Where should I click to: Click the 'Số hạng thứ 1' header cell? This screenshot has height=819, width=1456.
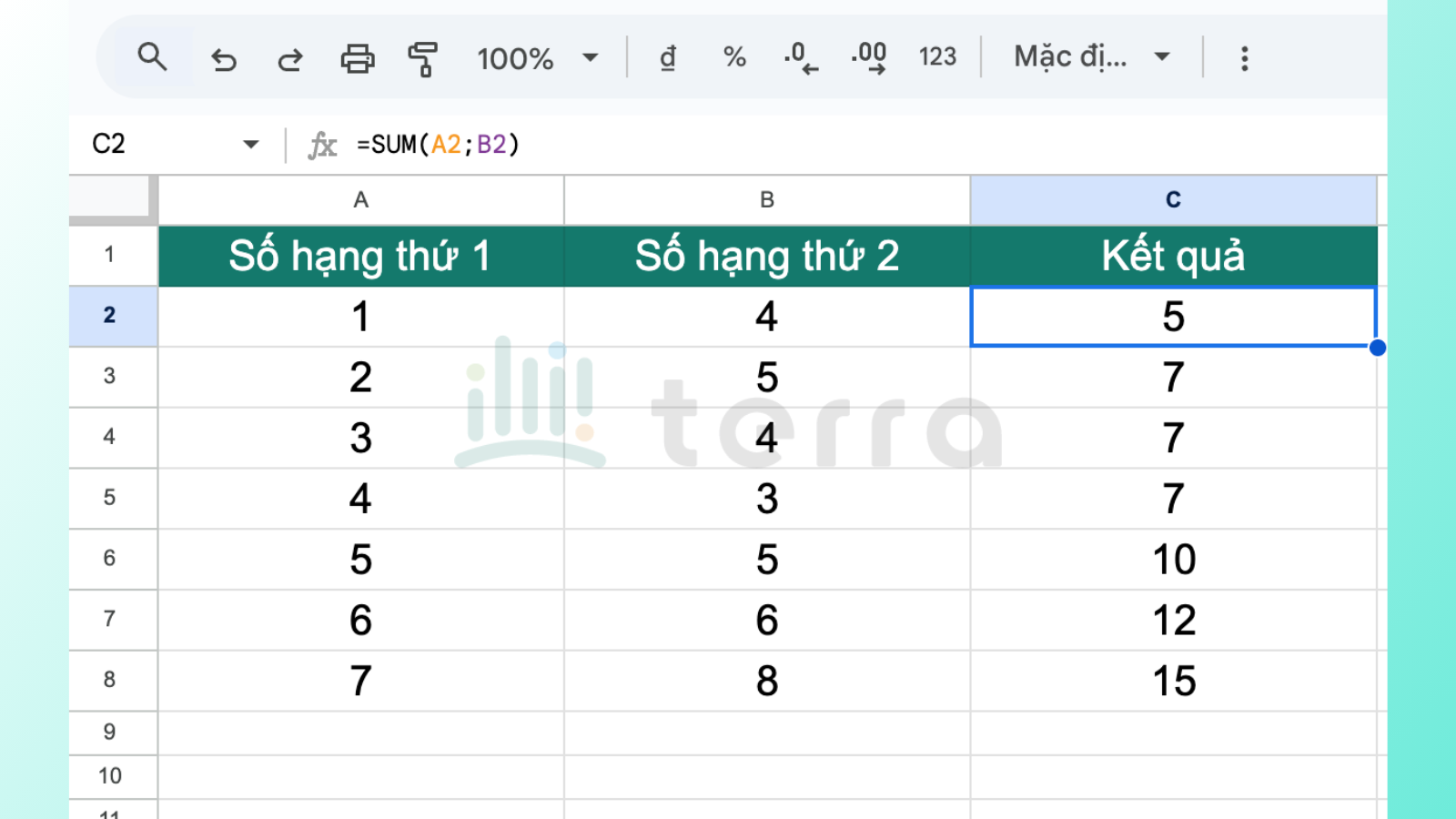pyautogui.click(x=361, y=256)
